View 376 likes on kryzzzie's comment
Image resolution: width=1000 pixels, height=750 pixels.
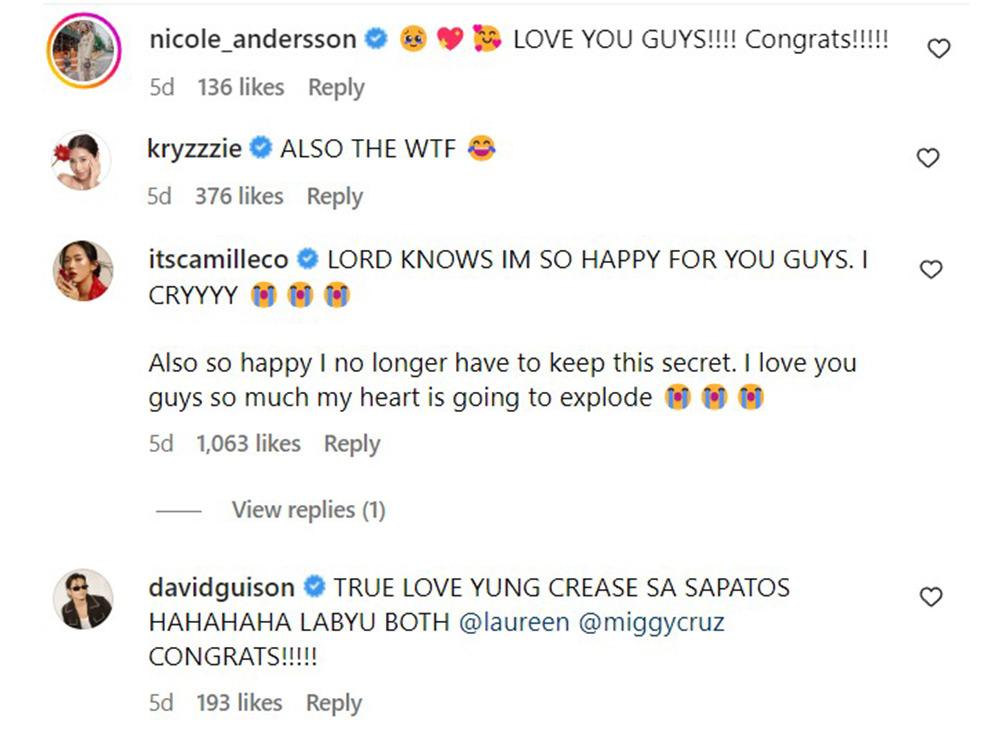point(239,196)
